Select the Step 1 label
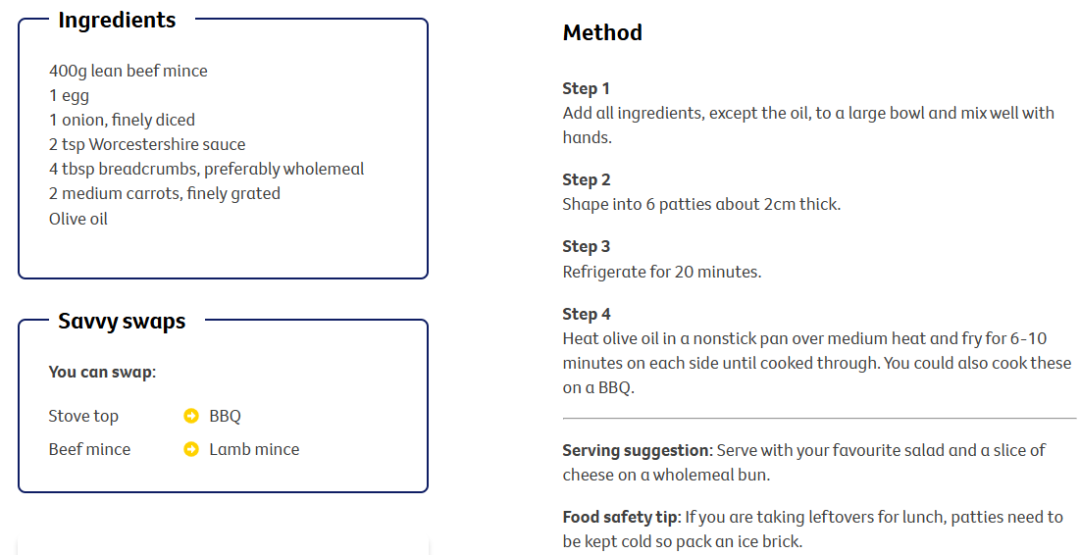The image size is (1080, 555). (586, 88)
